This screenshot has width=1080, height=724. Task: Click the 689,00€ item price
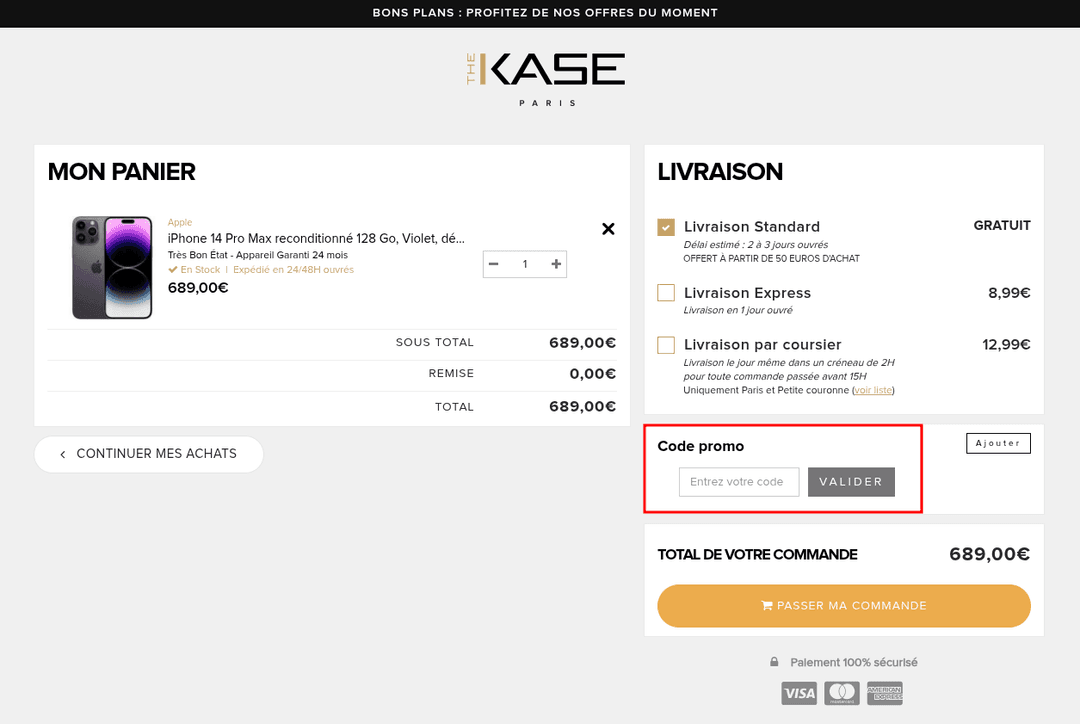click(x=198, y=288)
